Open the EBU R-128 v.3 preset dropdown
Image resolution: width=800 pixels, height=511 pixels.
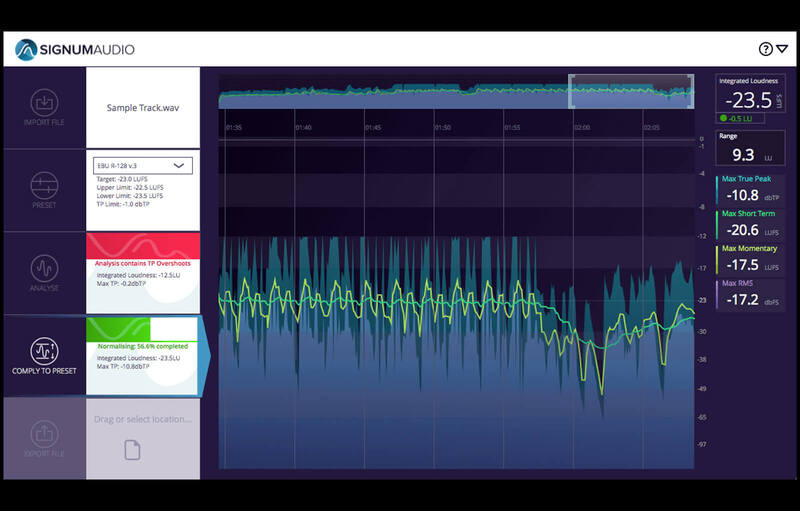point(143,166)
